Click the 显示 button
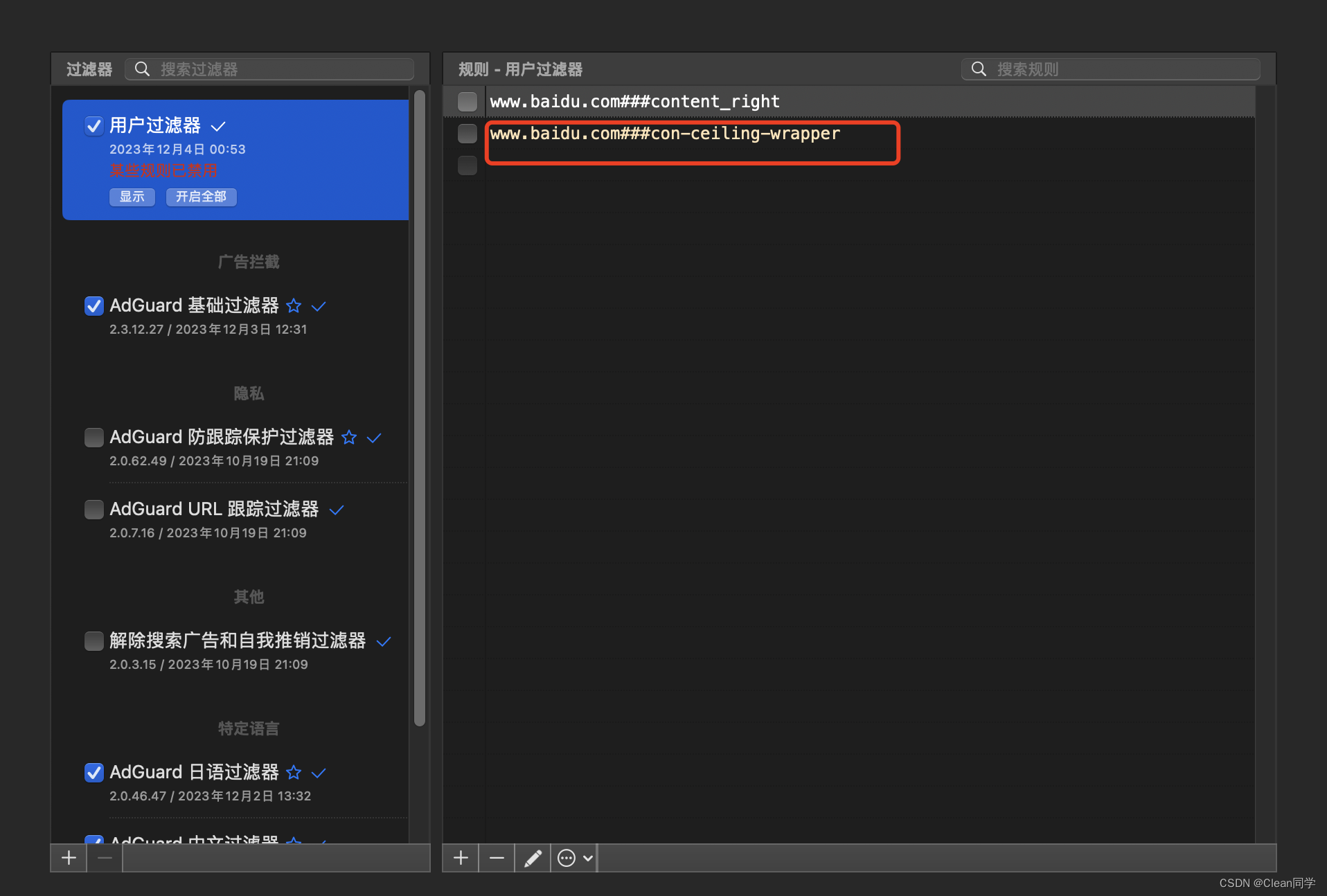1327x896 pixels. pos(132,197)
